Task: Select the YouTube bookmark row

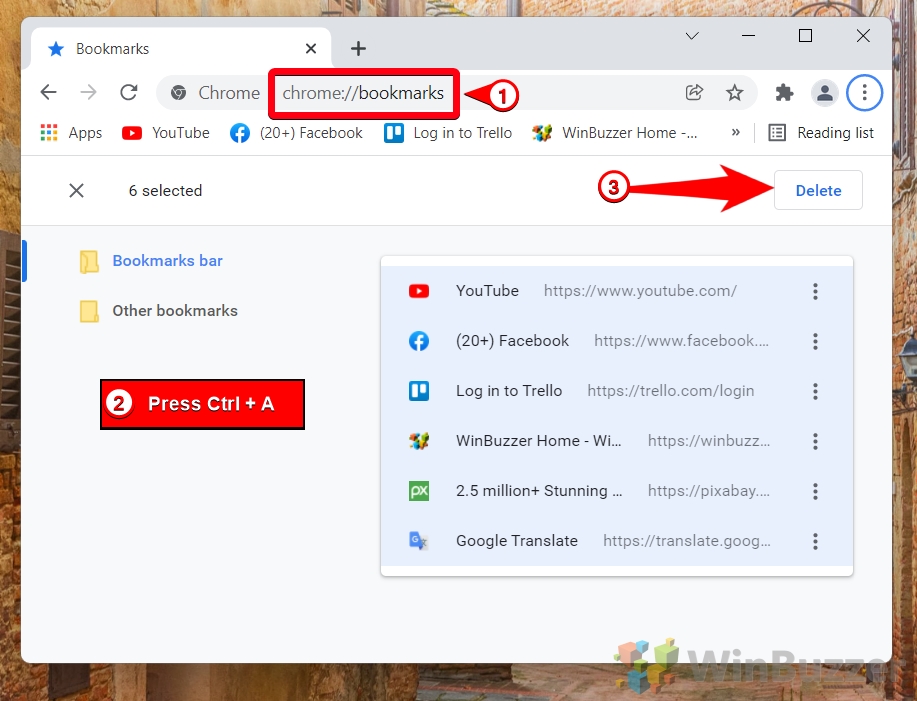Action: coord(617,291)
